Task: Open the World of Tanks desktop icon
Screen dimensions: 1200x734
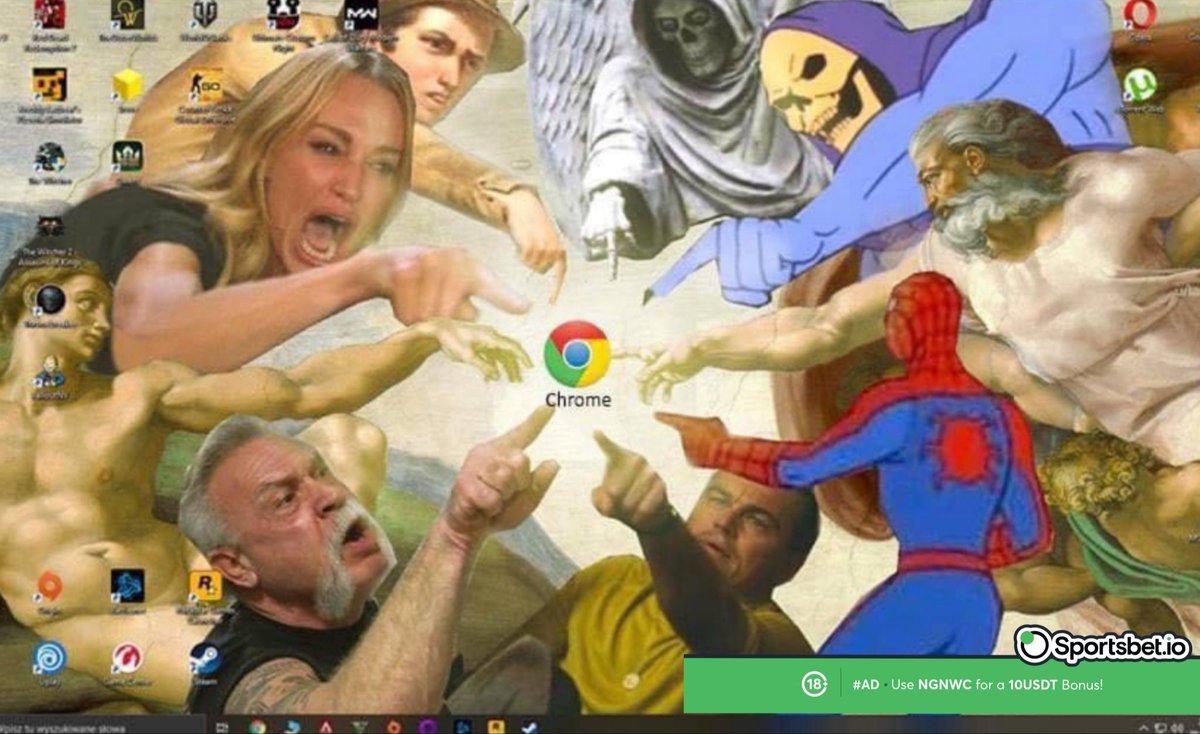Action: pyautogui.click(x=206, y=14)
